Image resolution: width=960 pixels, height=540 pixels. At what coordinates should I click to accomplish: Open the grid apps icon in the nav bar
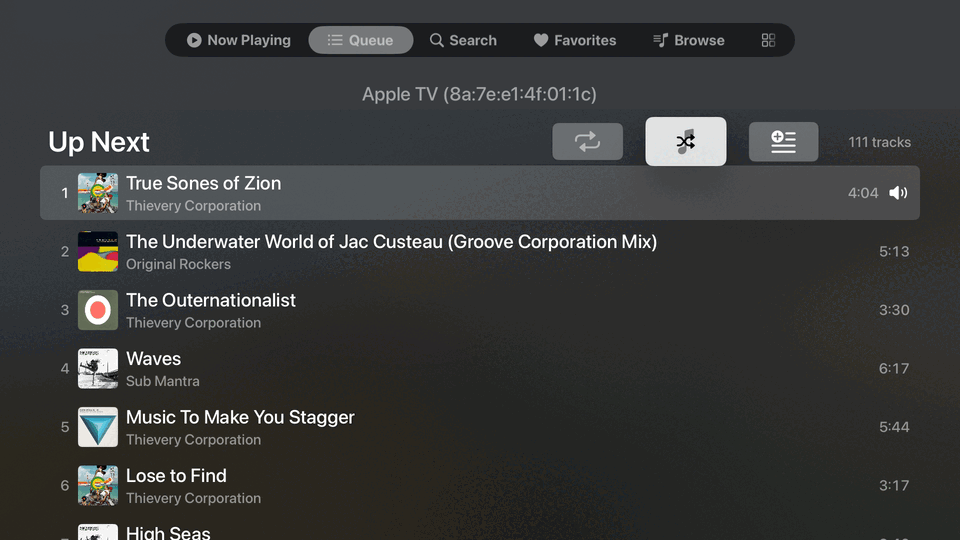[768, 40]
